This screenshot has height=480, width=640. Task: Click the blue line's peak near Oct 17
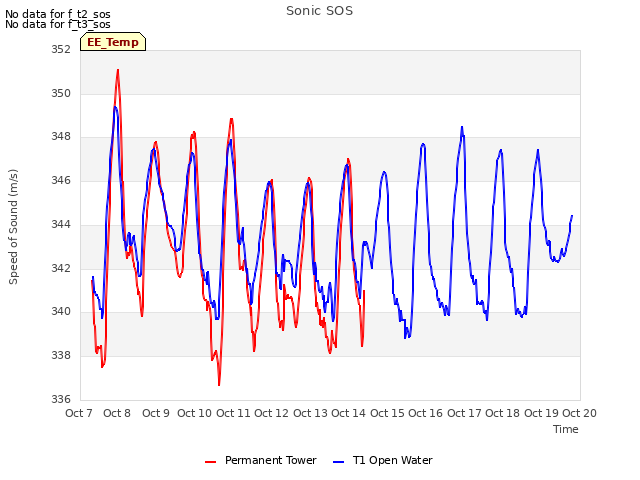click(x=462, y=127)
